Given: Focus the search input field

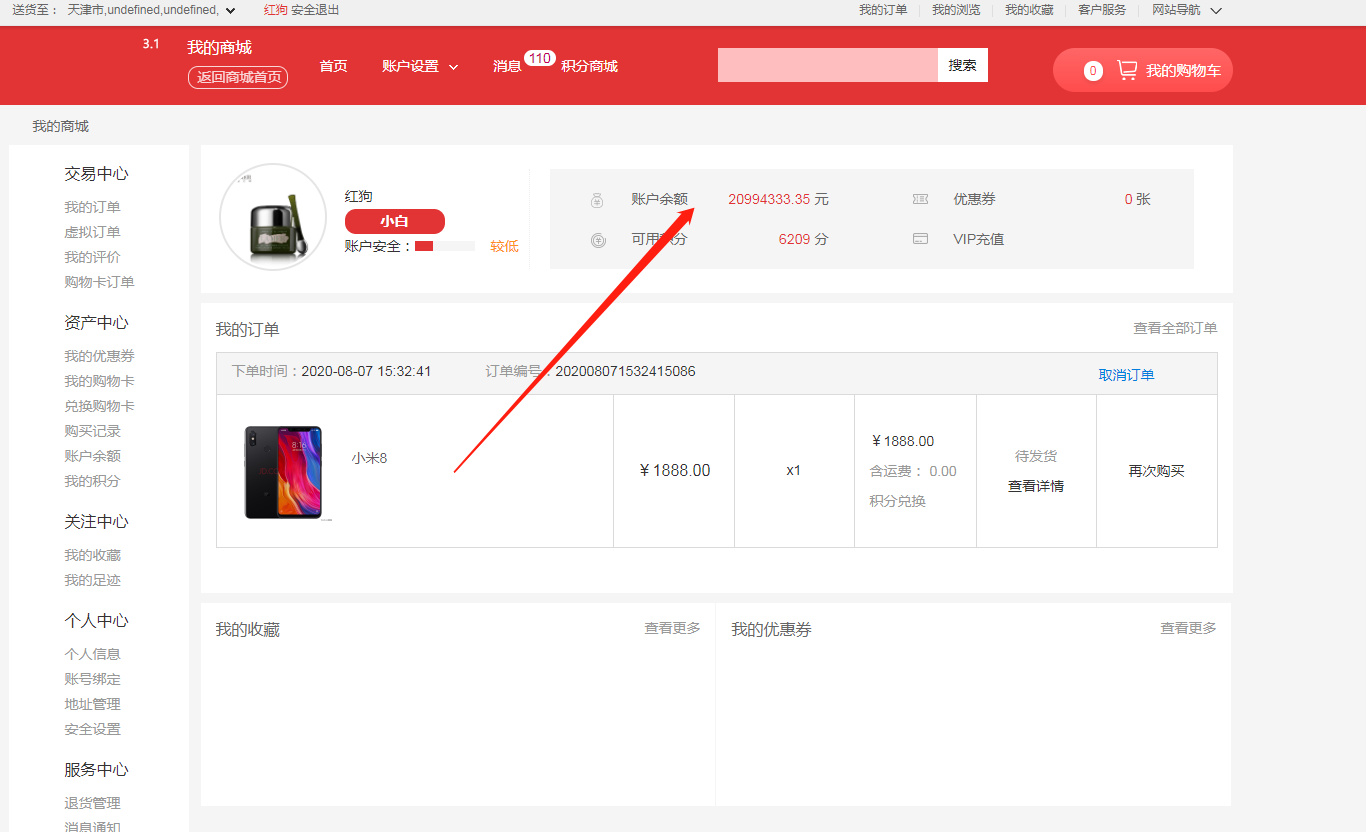Looking at the screenshot, I should 827,65.
